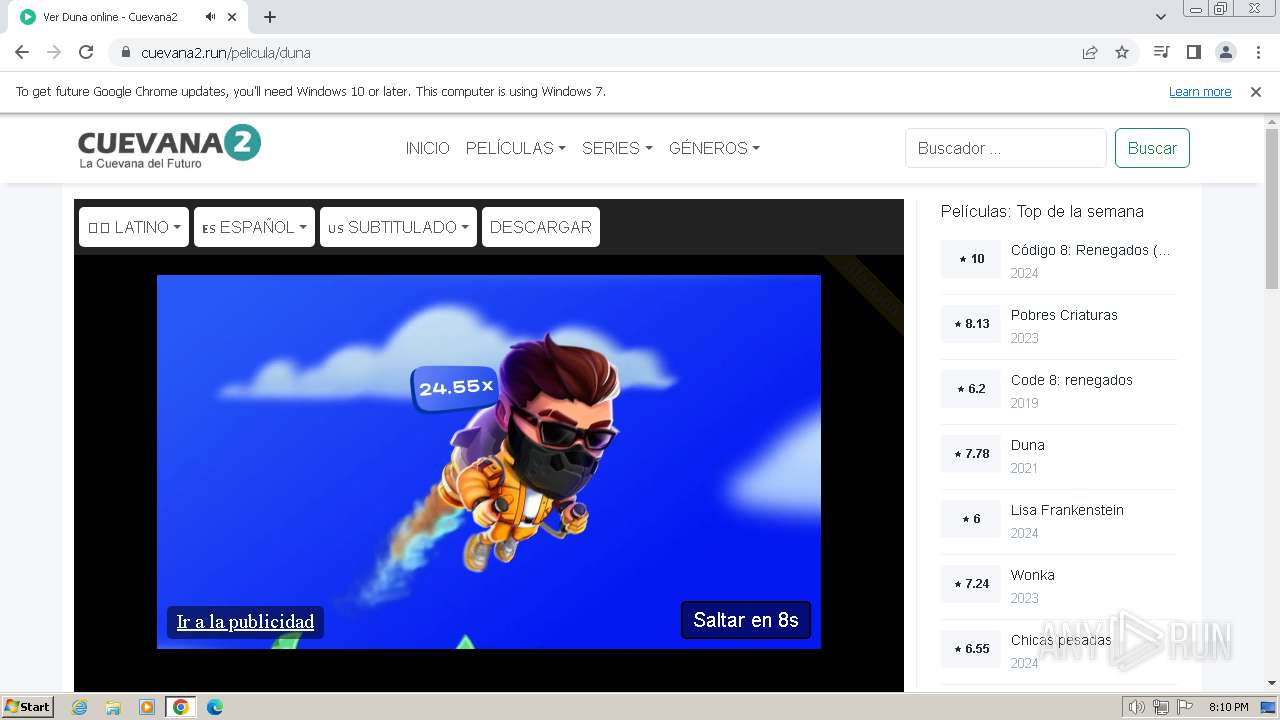Viewport: 1280px width, 720px height.
Task: Open Wonka 2023 from weekly top
Action: coord(1032,575)
